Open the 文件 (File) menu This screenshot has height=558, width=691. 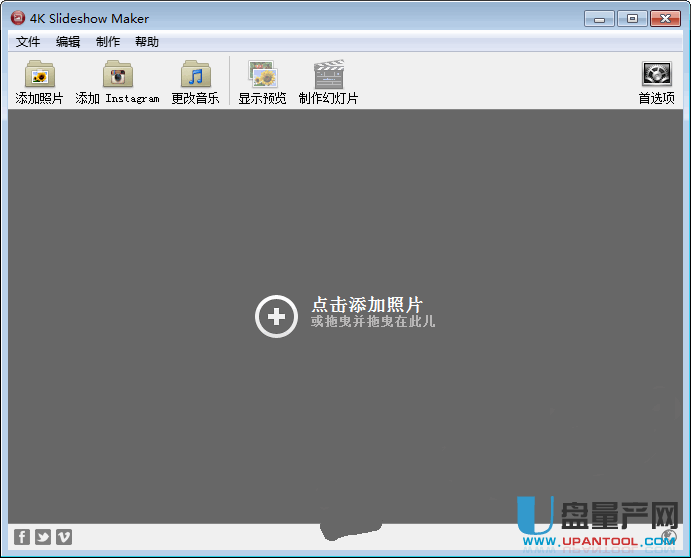pyautogui.click(x=28, y=42)
